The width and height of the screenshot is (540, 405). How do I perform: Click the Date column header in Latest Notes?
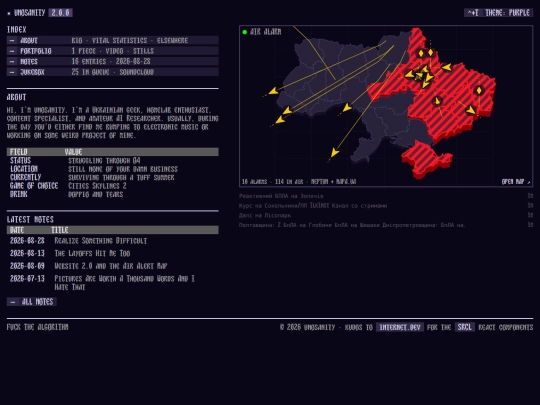tap(17, 230)
